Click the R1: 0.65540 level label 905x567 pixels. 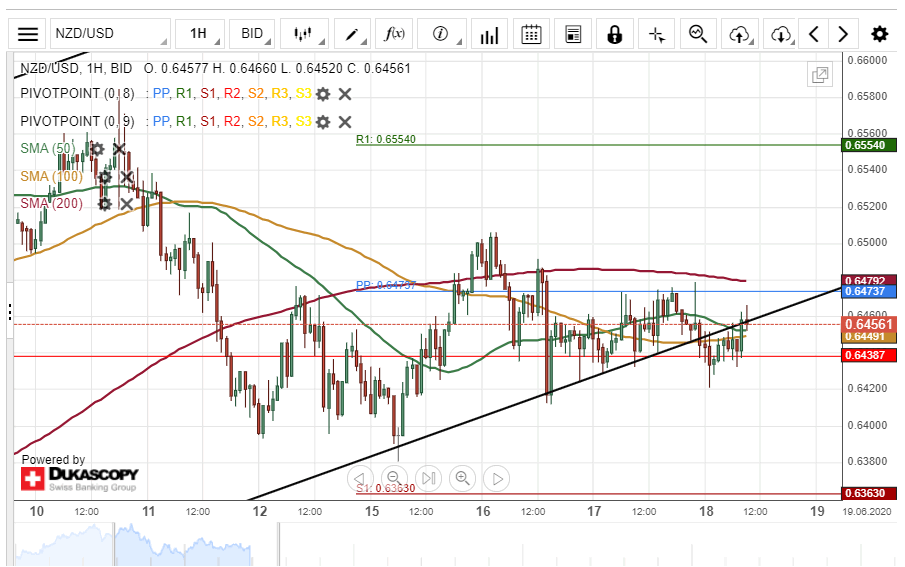(x=386, y=139)
